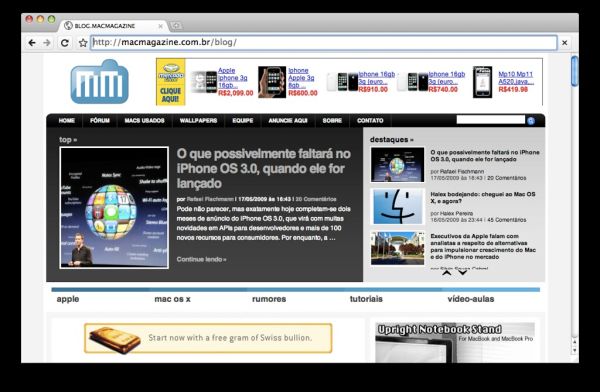Click the top » section label

pos(68,140)
